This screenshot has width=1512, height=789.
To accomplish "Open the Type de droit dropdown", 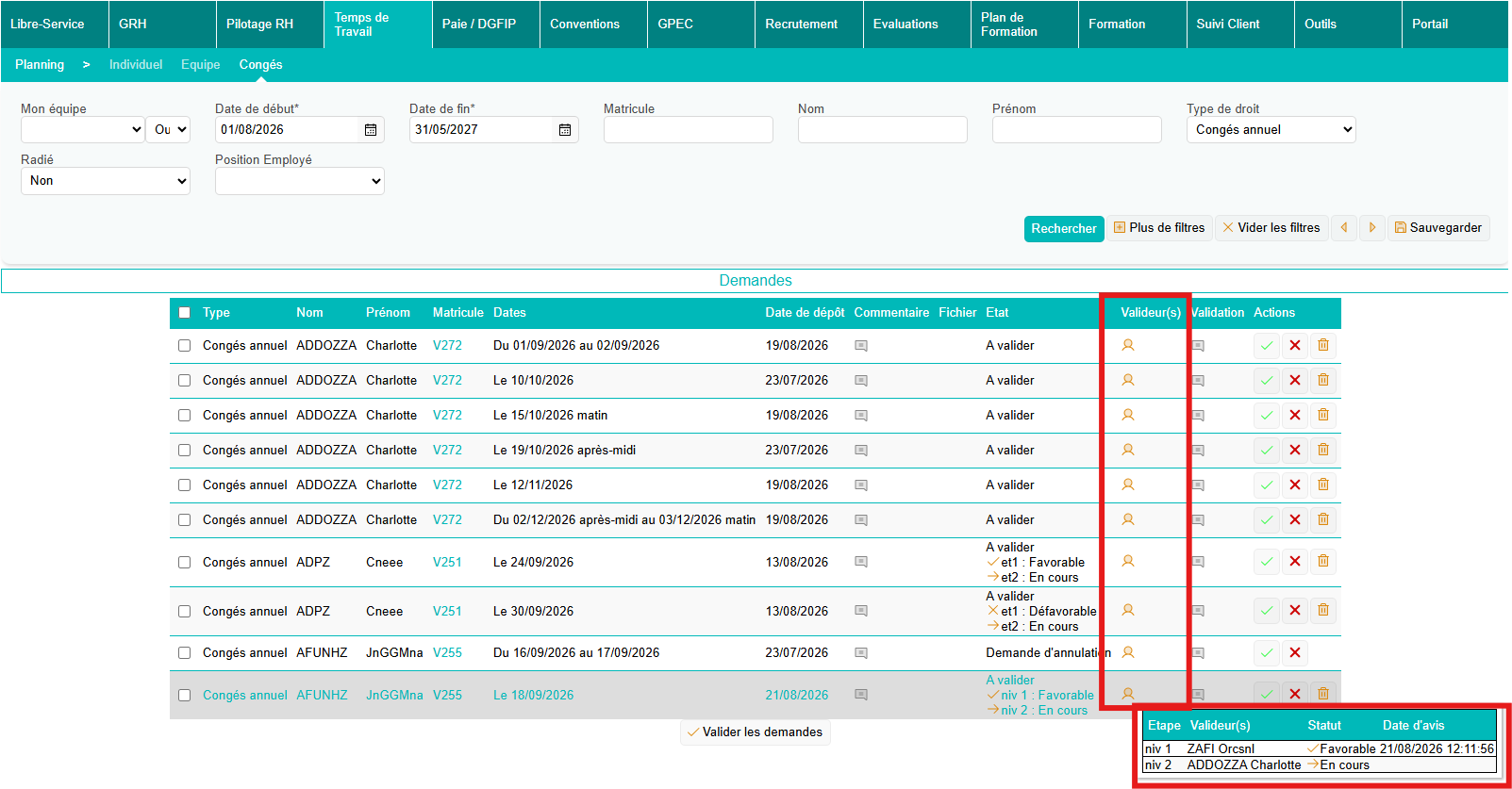I will (x=1271, y=130).
